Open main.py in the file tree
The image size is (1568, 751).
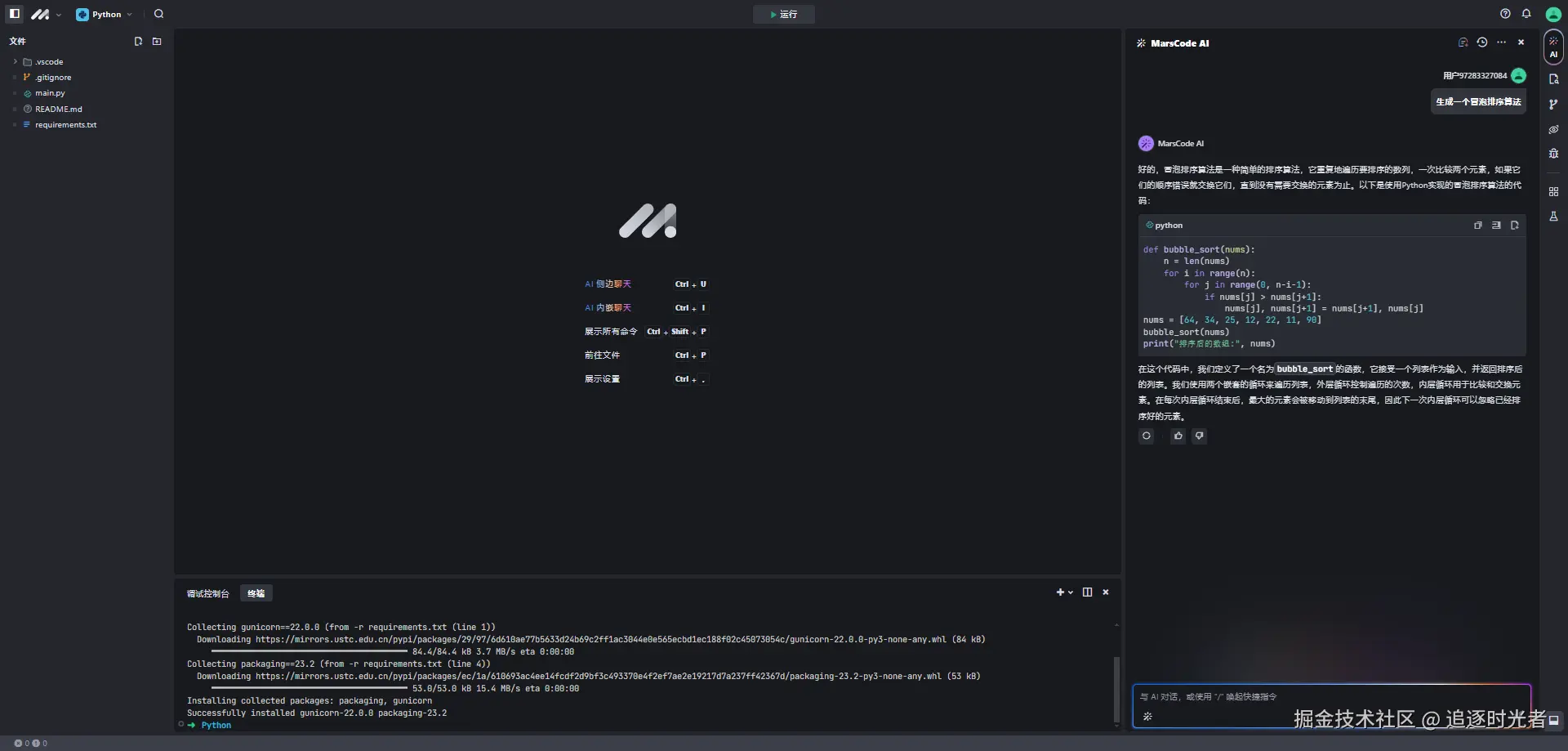(86, 93)
